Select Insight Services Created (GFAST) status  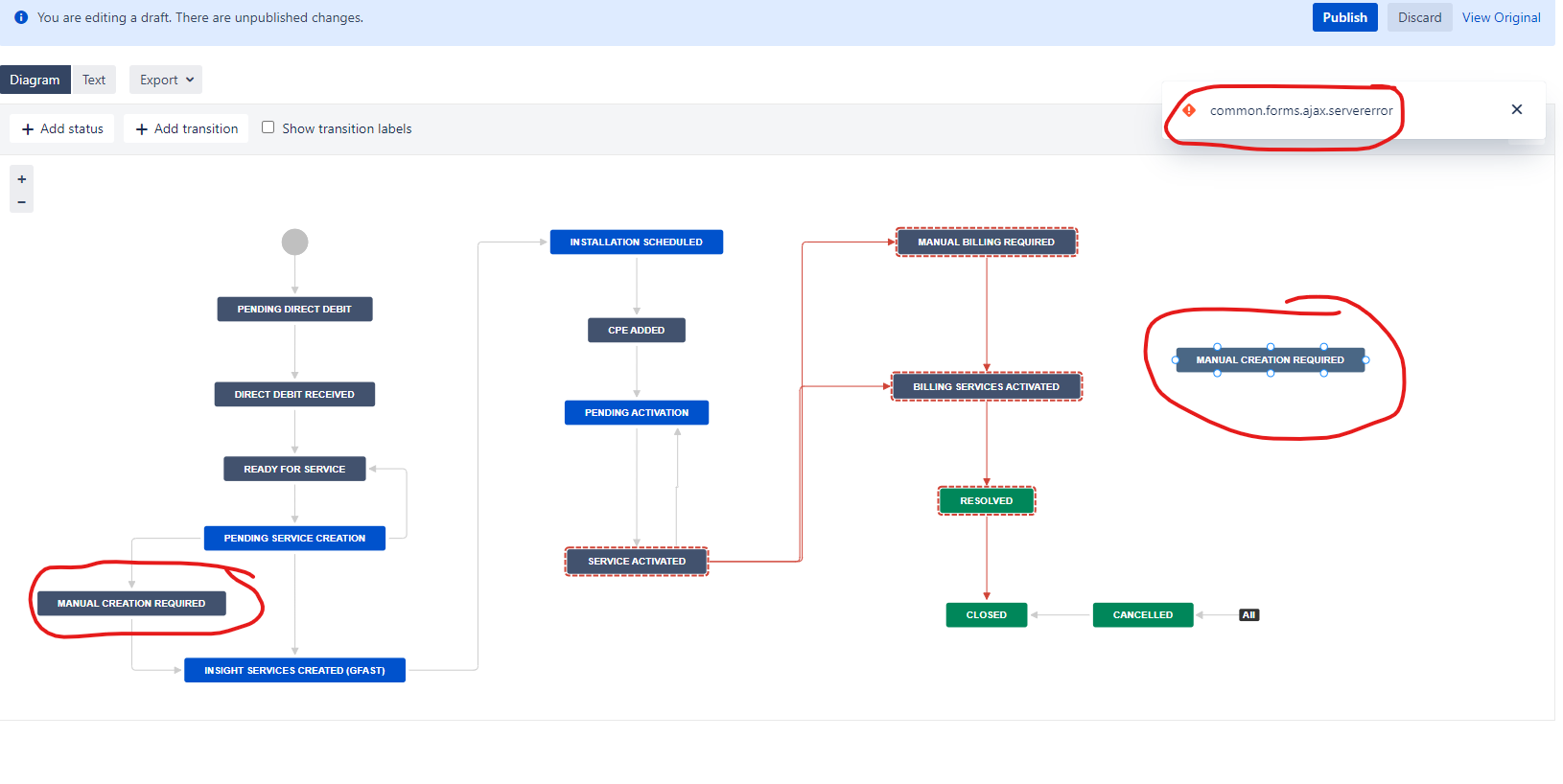tap(294, 670)
